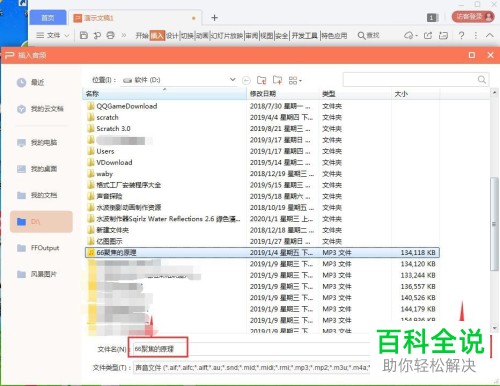Select the 66聚焦的原理 MP3 file
The width and height of the screenshot is (500, 386).
[x=262, y=253]
